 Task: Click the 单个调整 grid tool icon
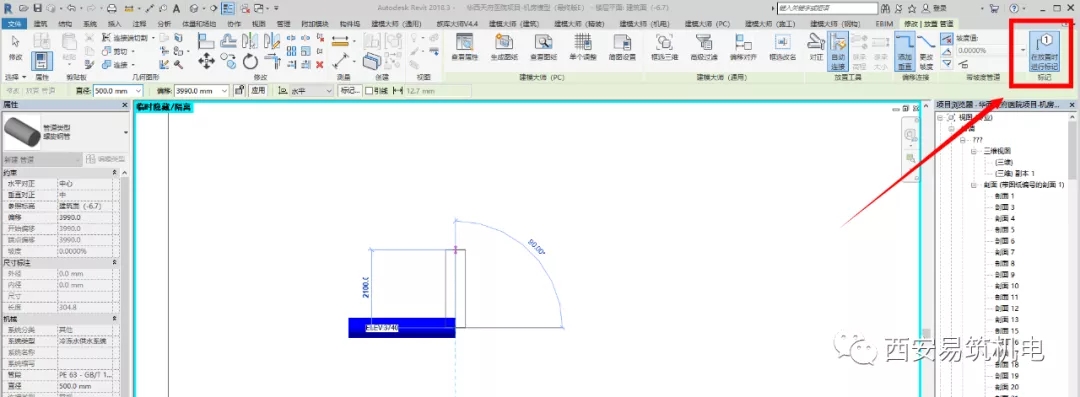point(583,47)
